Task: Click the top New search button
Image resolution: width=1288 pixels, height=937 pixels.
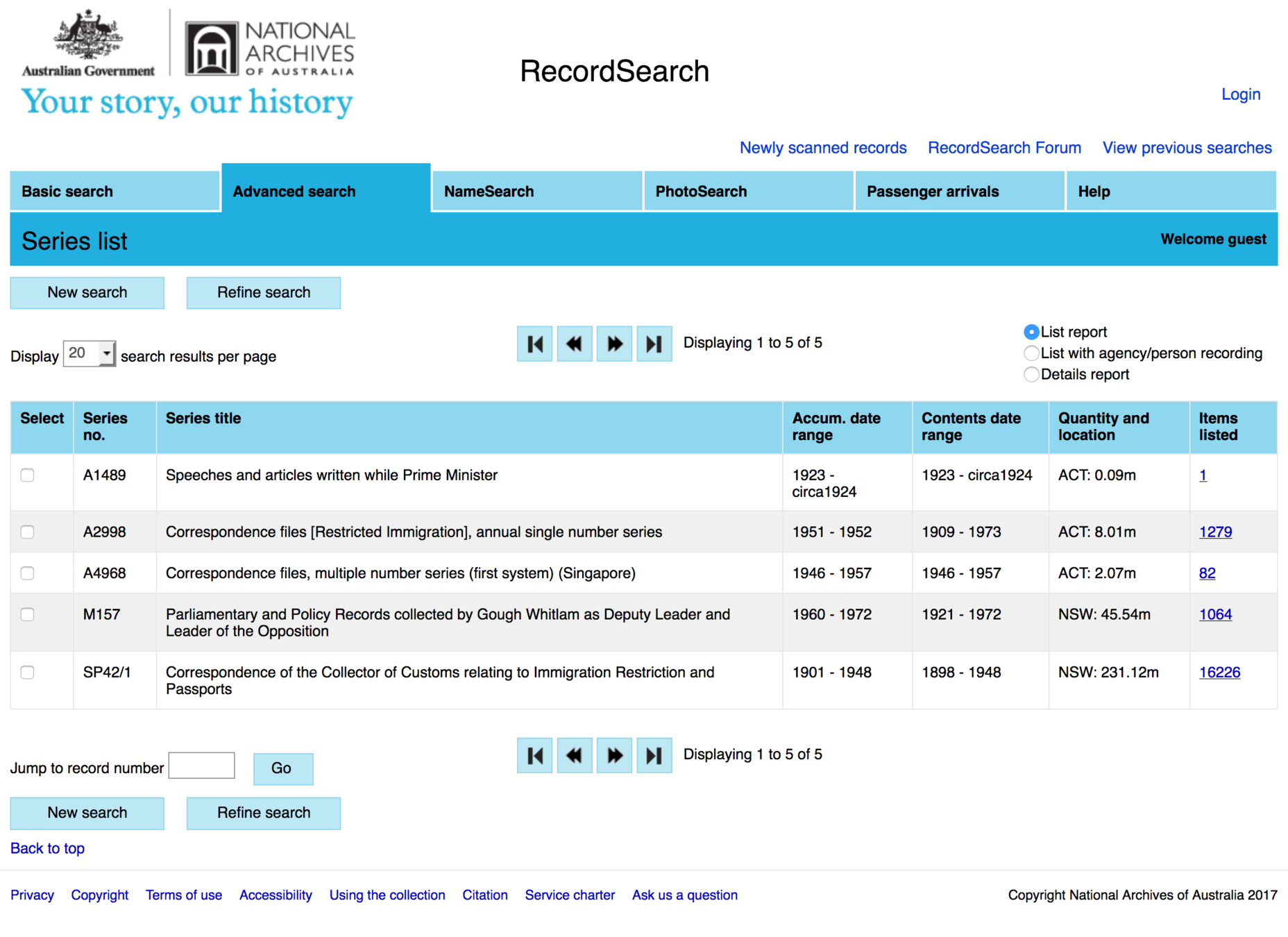Action: [87, 293]
